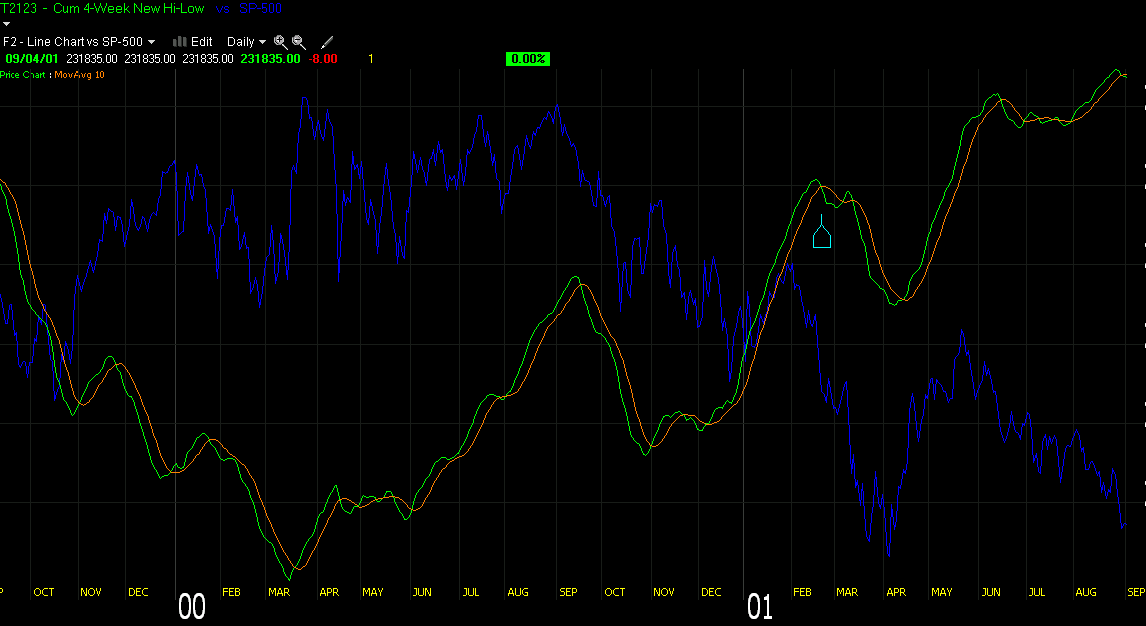Click the JUL label after year 01
This screenshot has height=626, width=1146.
[x=1036, y=592]
